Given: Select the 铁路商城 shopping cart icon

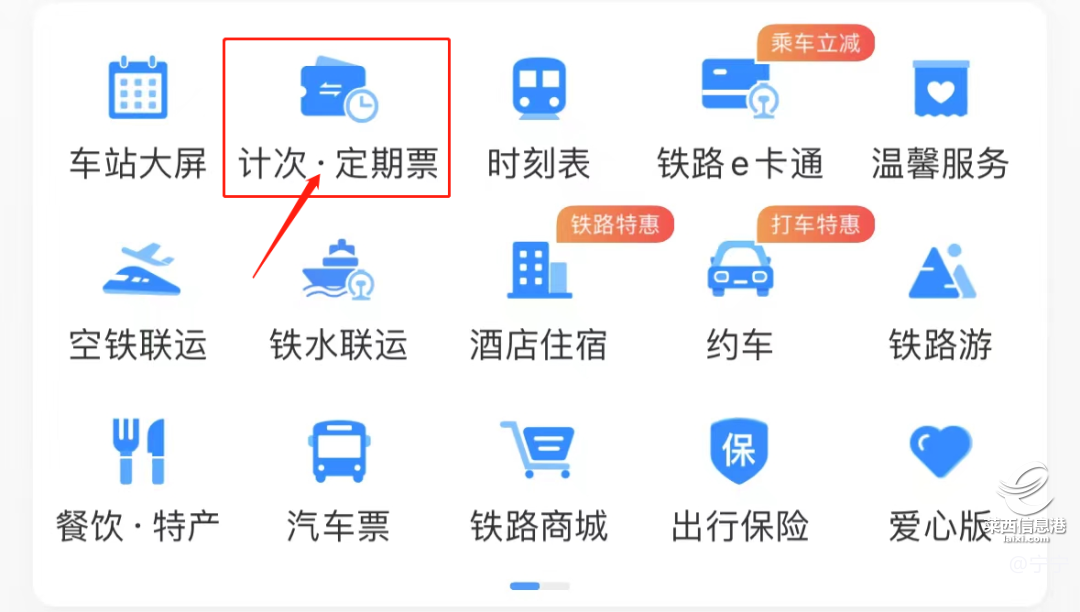Looking at the screenshot, I should tap(537, 449).
